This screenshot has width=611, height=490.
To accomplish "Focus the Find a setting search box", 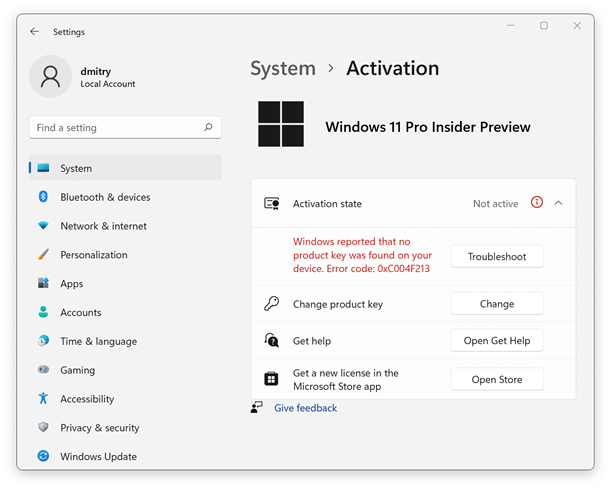I will pos(125,127).
